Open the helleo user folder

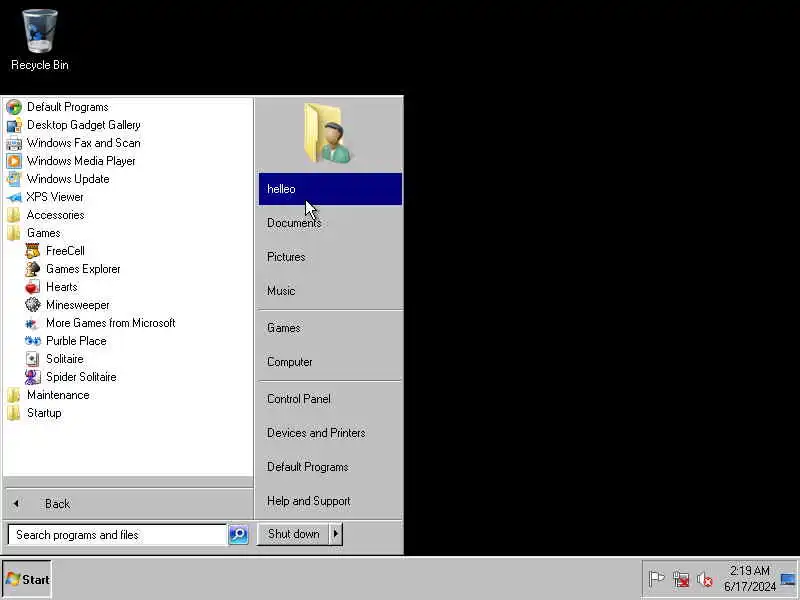tap(330, 189)
